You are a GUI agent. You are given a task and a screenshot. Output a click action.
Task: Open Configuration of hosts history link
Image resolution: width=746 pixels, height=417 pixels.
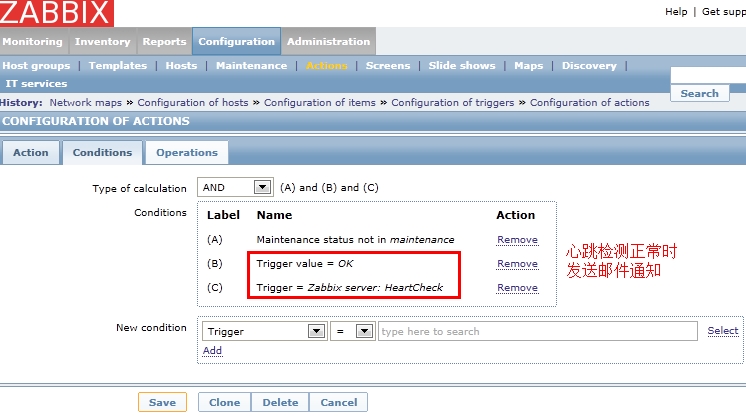pyautogui.click(x=193, y=103)
